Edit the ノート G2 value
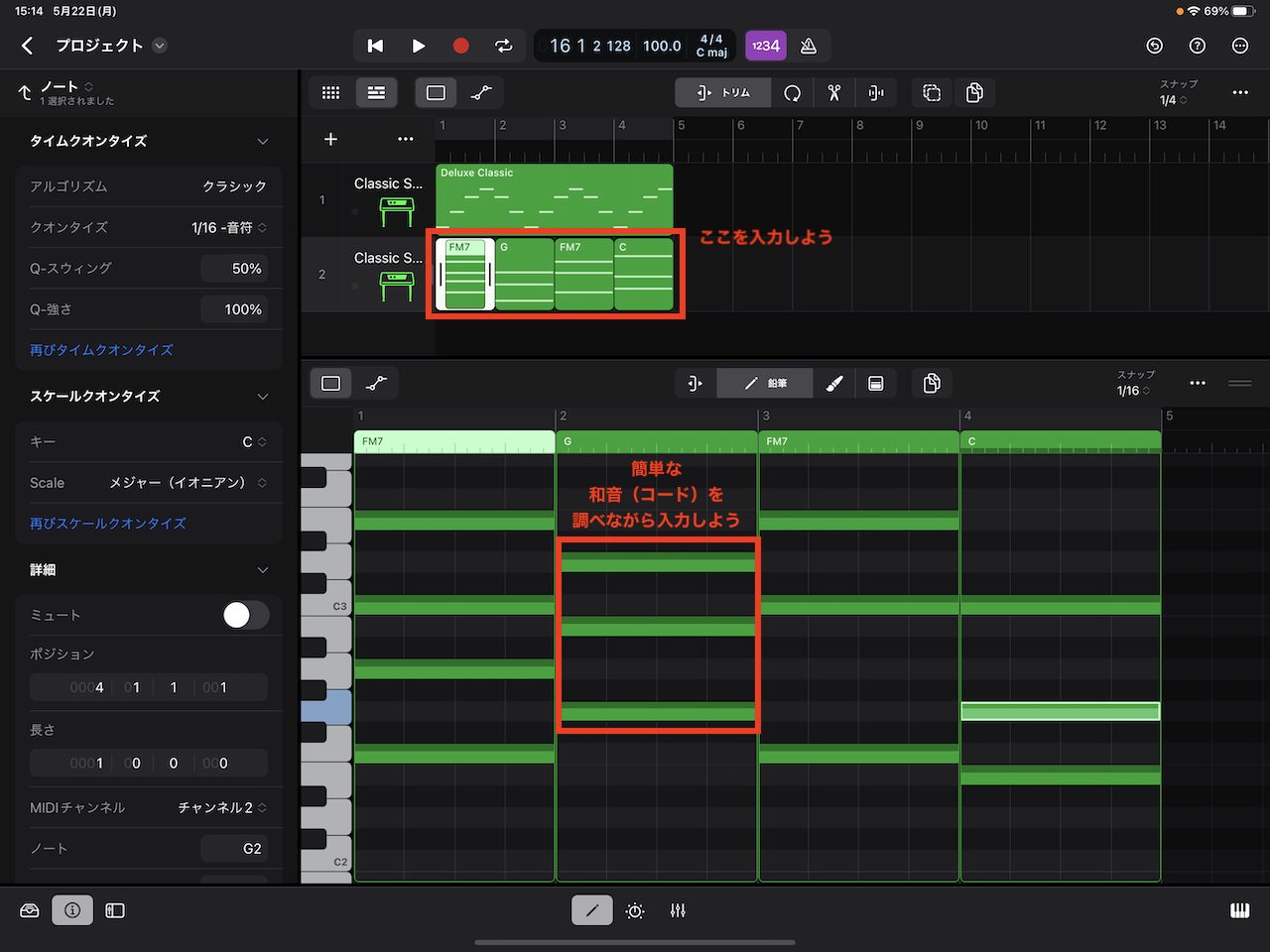This screenshot has width=1270, height=952. (x=234, y=849)
